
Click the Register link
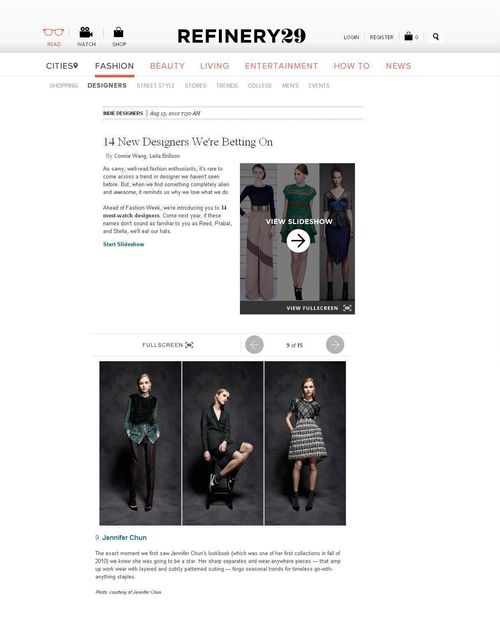pyautogui.click(x=382, y=37)
